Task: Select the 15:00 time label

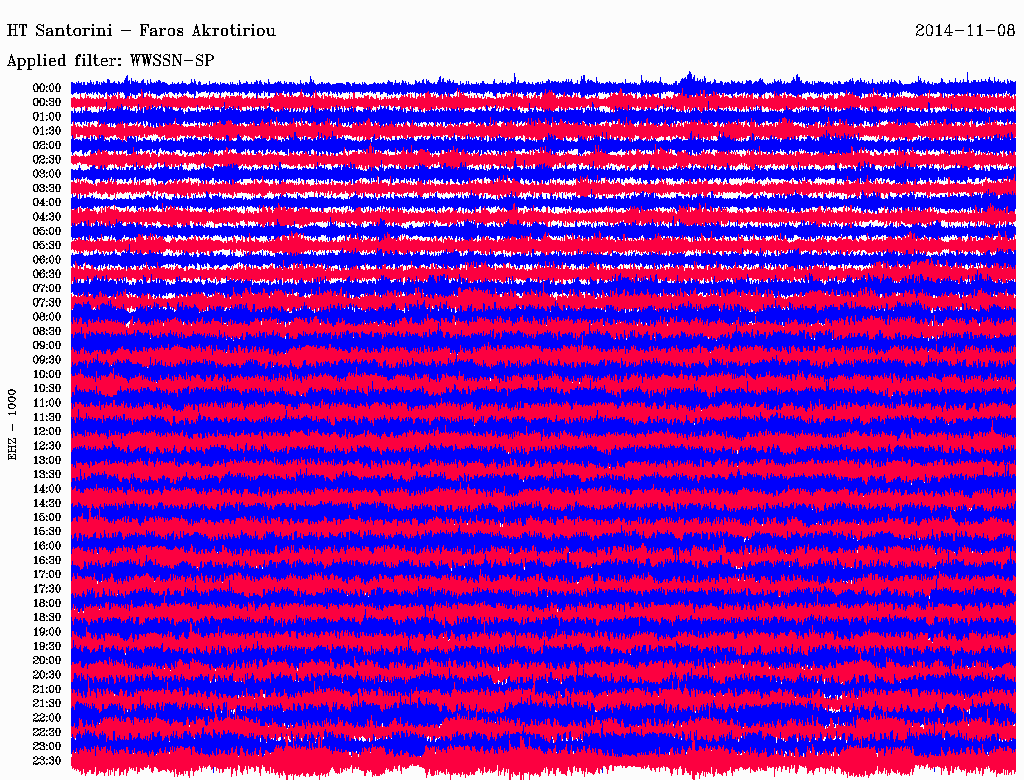Action: click(x=47, y=517)
